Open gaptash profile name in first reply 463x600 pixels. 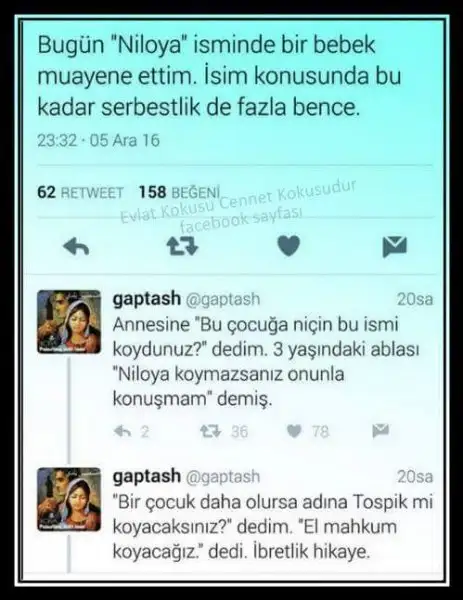pos(147,299)
